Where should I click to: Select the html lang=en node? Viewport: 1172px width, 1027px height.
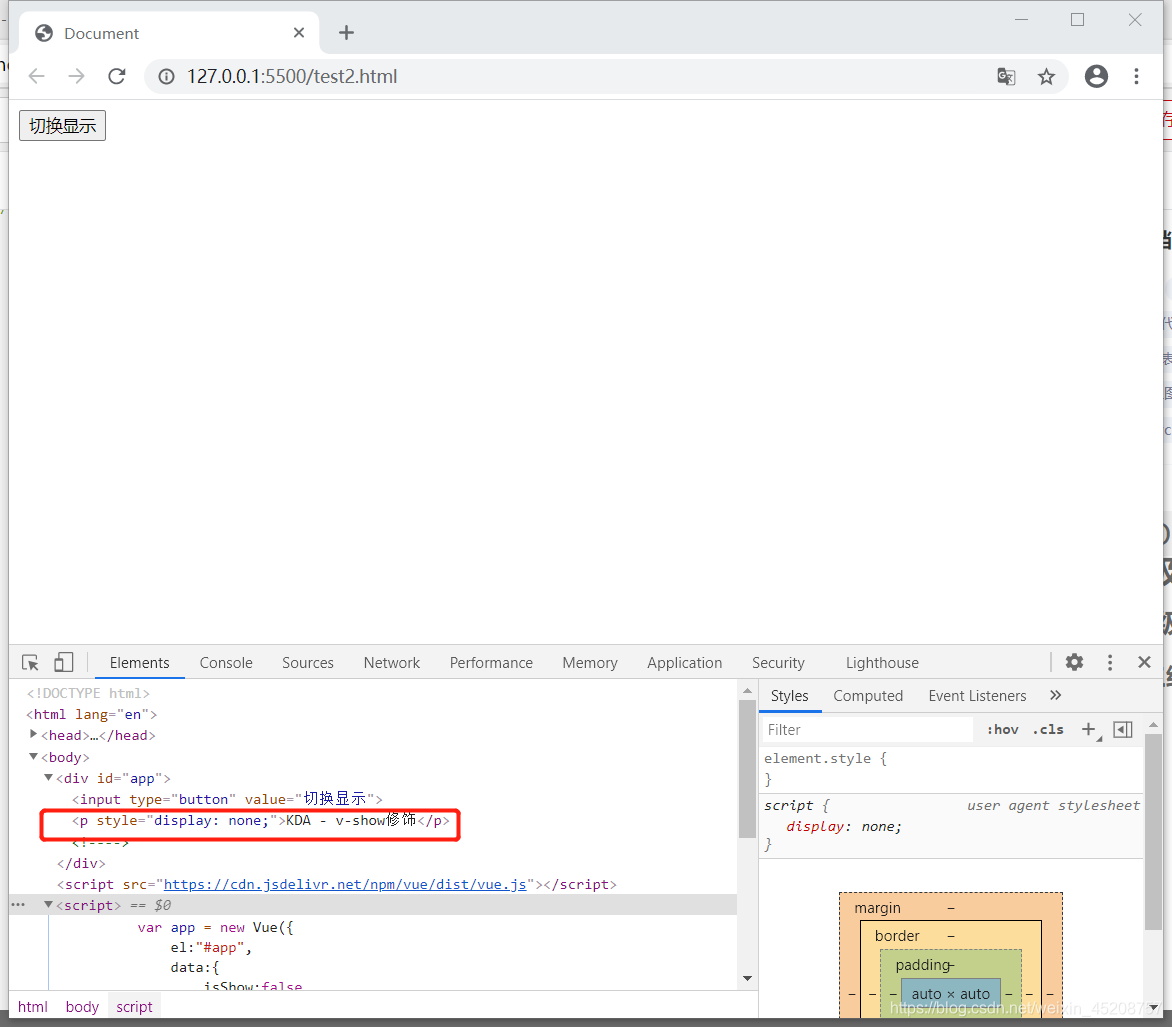91,714
